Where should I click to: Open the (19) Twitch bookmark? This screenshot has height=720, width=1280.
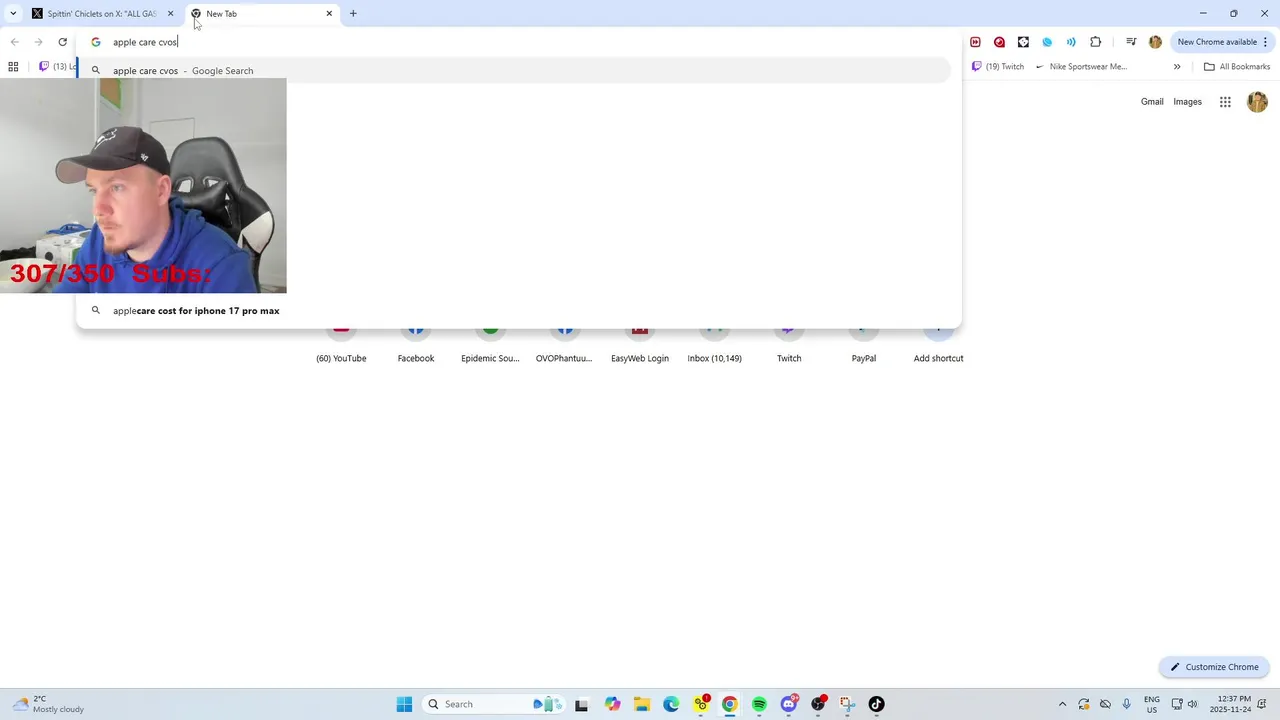[998, 67]
